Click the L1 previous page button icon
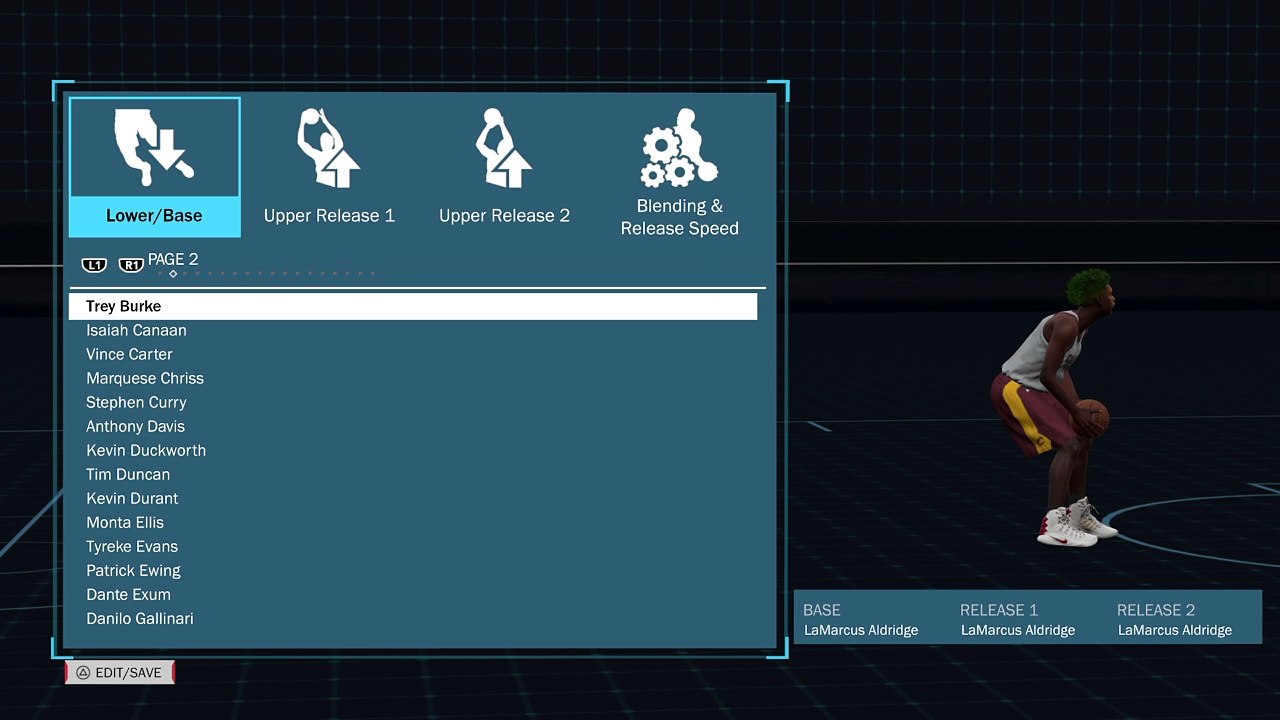 coord(94,265)
